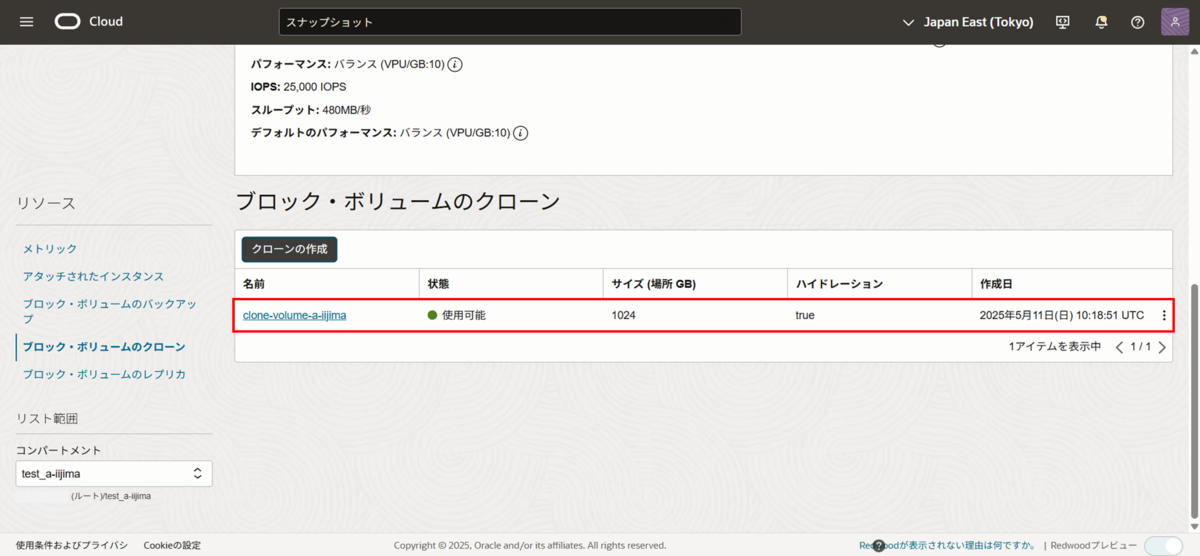The image size is (1200, 556).
Task: Click the スループット 480MB/秒 text
Action: 311,110
